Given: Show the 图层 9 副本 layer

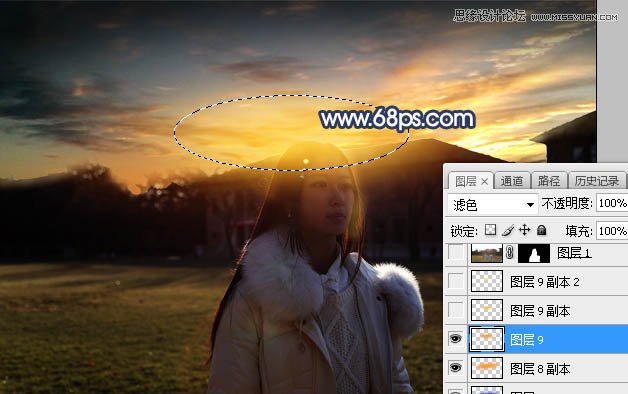Looking at the screenshot, I should 456,310.
